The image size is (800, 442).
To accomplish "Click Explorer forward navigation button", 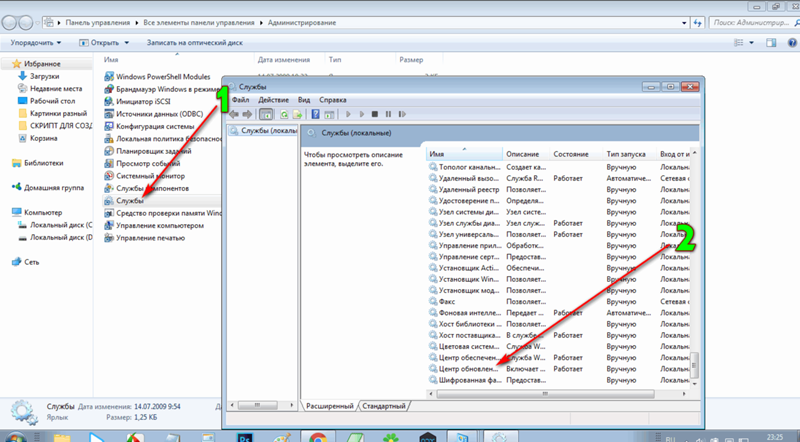I will coord(26,22).
